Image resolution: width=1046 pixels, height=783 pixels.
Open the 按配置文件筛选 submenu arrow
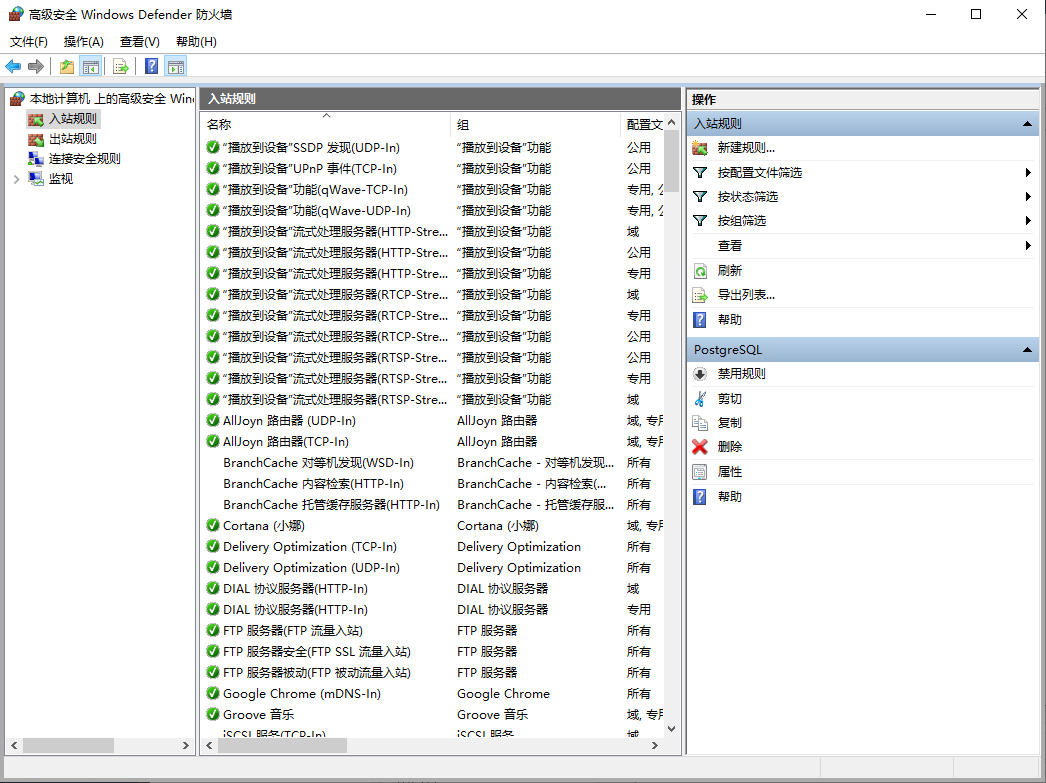pyautogui.click(x=1028, y=173)
